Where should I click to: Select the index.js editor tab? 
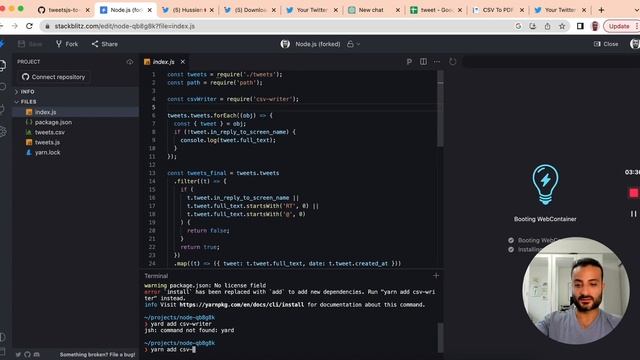tap(164, 62)
